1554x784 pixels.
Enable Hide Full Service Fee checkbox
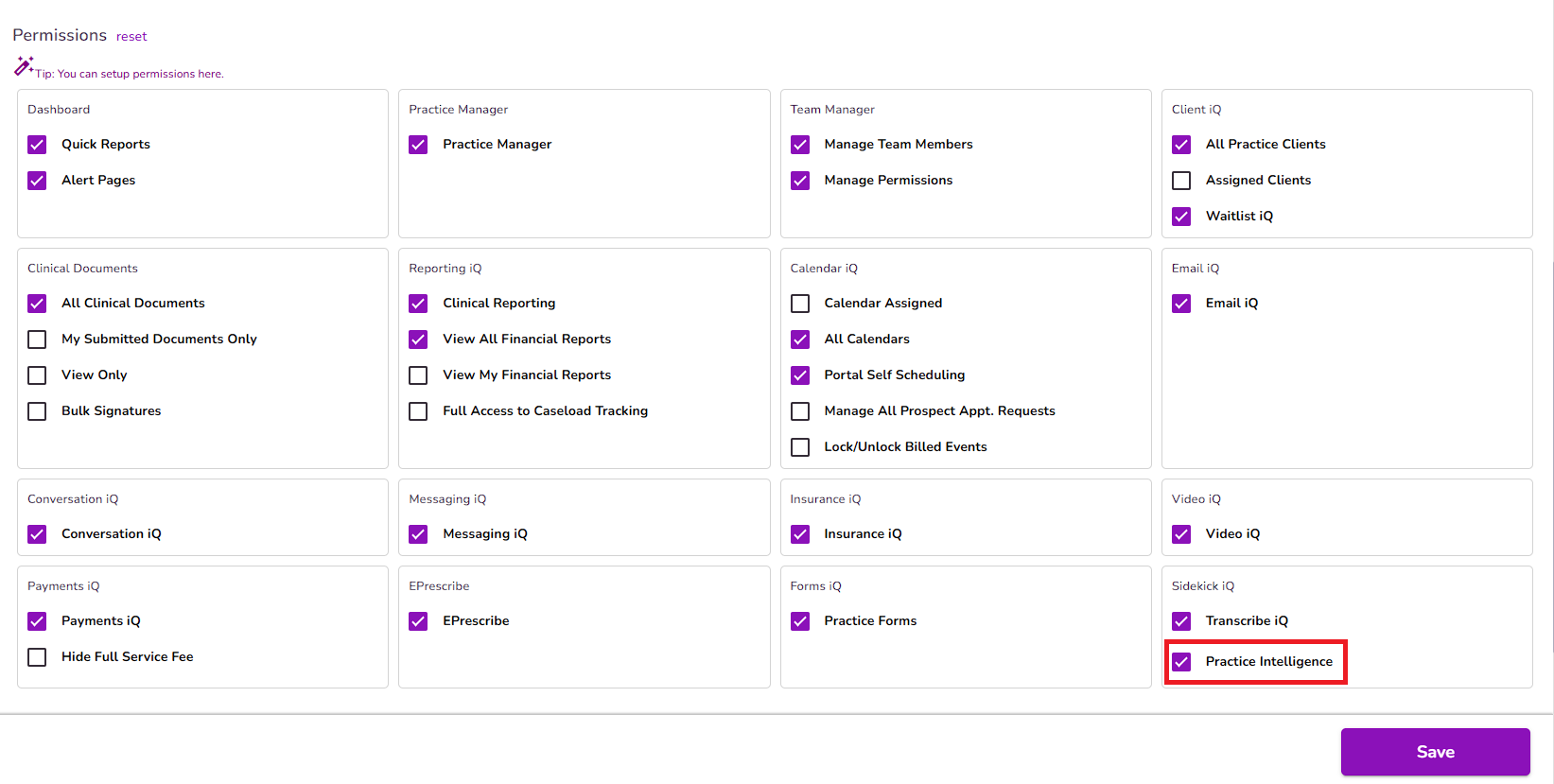37,657
